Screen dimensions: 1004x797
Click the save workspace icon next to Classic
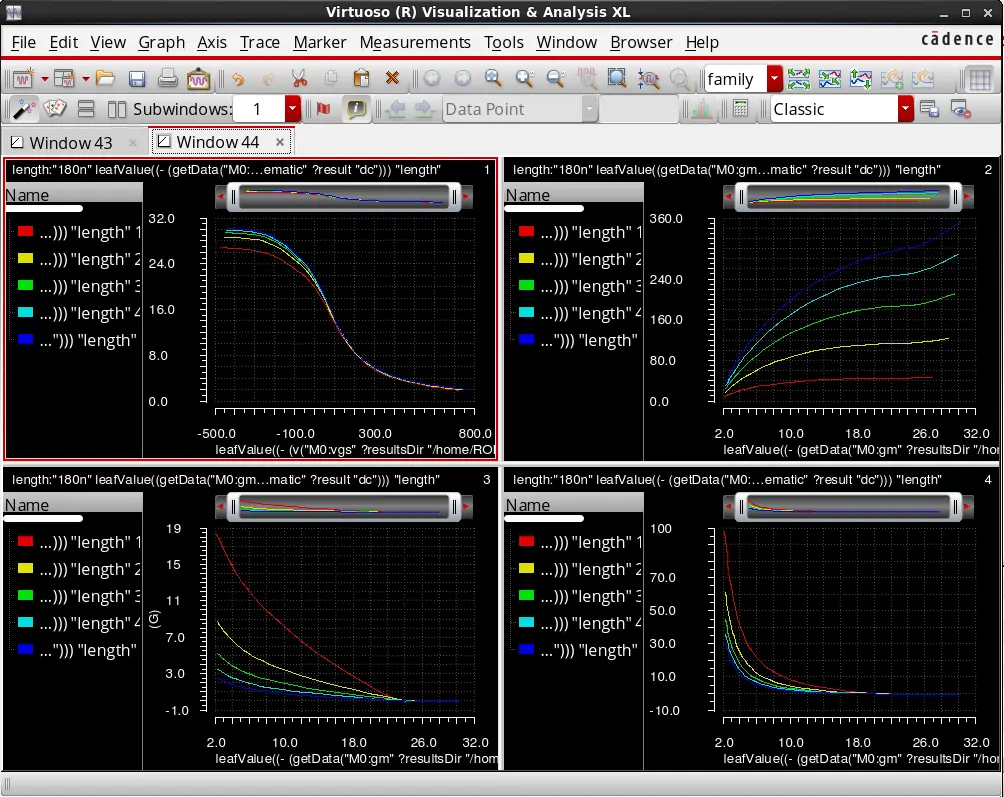point(929,109)
